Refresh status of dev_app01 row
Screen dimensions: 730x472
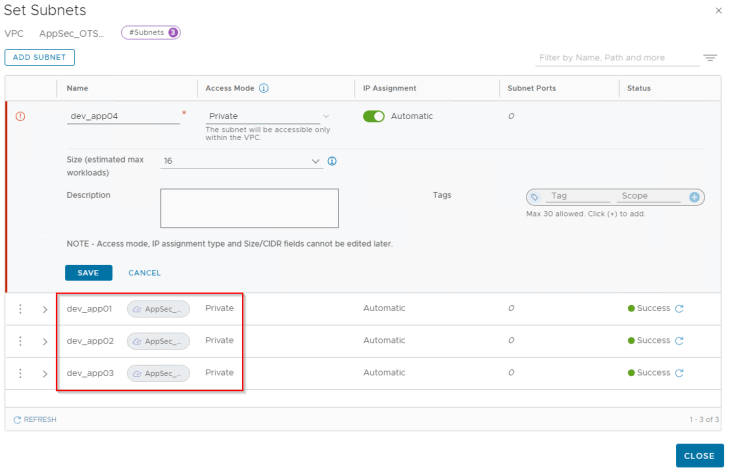coord(679,308)
